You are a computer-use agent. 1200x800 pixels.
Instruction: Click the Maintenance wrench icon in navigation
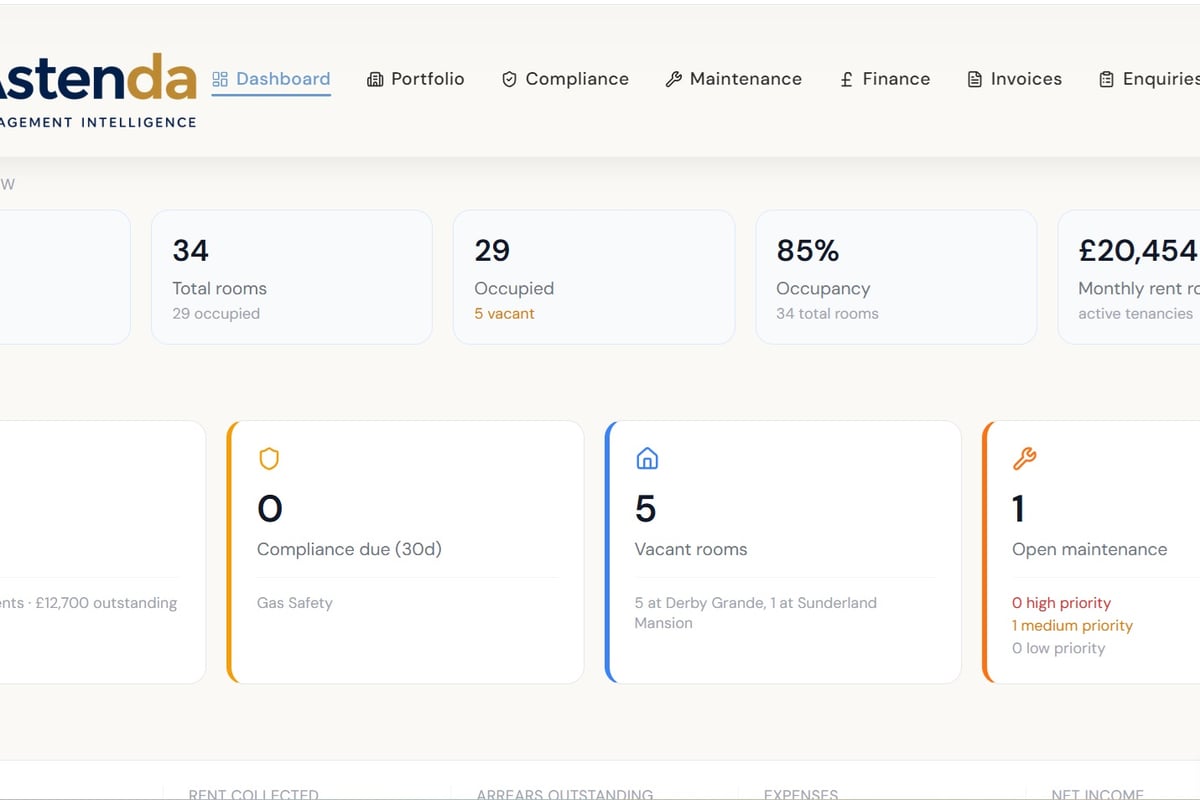pyautogui.click(x=673, y=79)
